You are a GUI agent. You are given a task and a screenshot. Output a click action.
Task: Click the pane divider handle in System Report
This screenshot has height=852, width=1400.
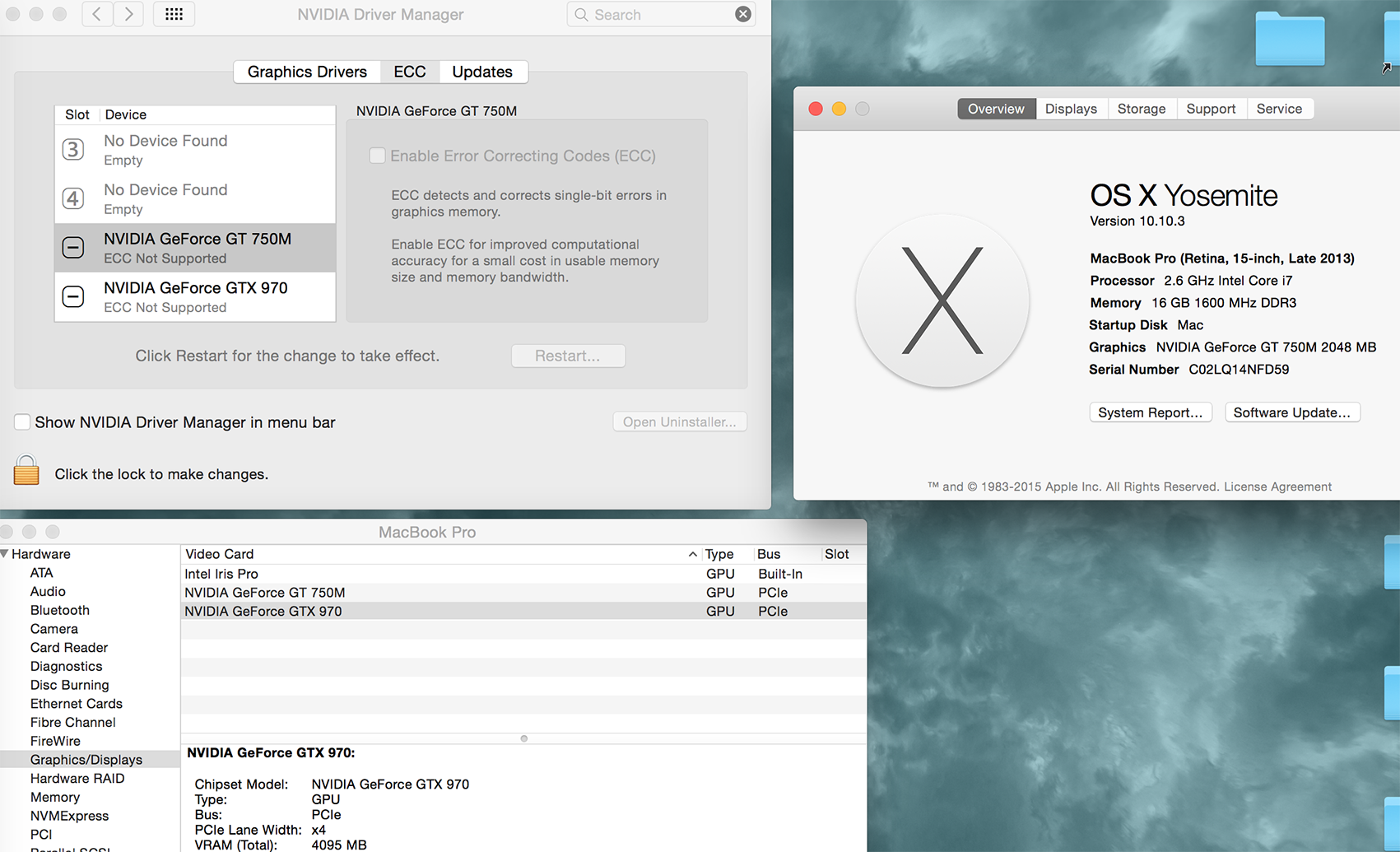click(523, 738)
